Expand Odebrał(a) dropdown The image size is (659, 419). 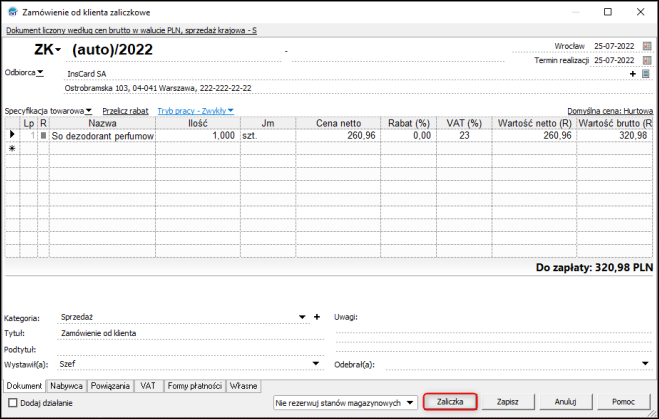coord(645,364)
